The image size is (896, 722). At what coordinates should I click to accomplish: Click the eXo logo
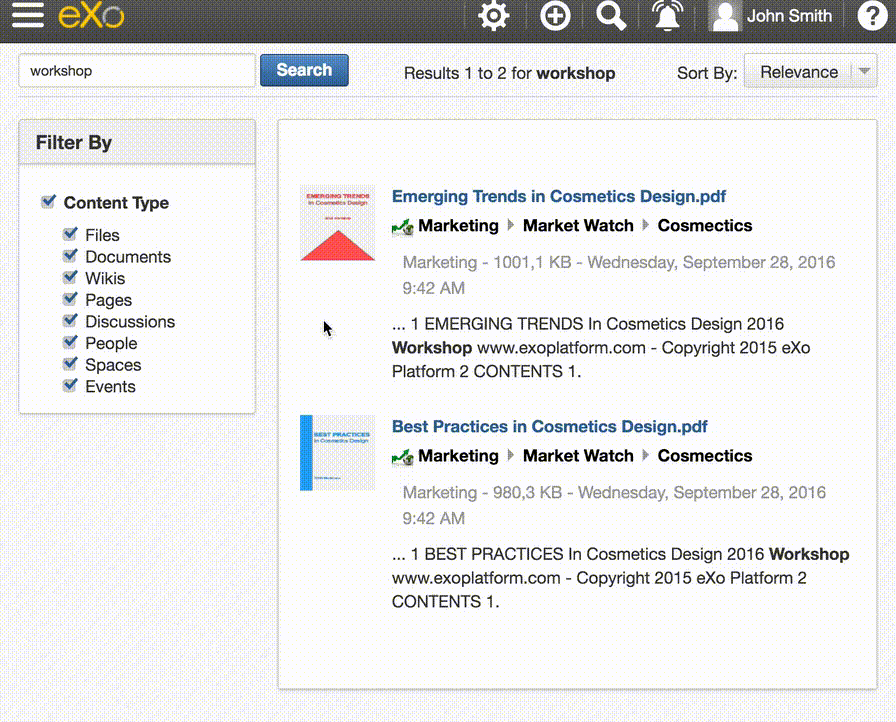(x=90, y=16)
